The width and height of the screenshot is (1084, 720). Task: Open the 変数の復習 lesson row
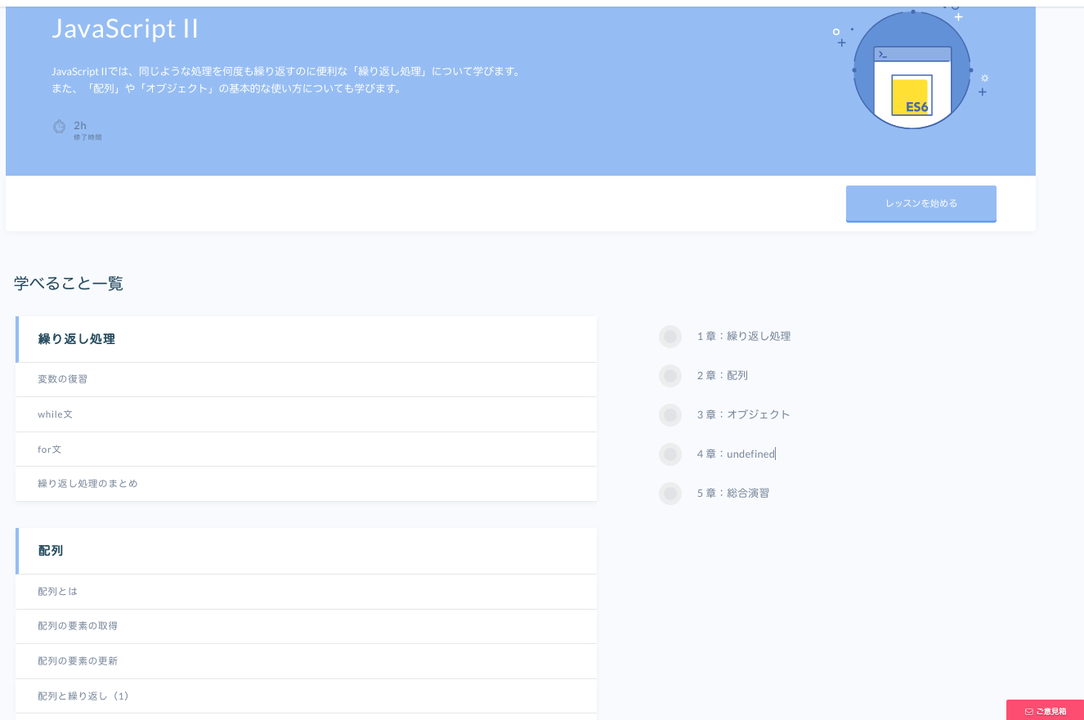click(306, 379)
